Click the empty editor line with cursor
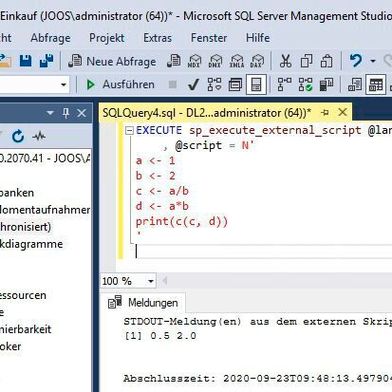 [263, 252]
